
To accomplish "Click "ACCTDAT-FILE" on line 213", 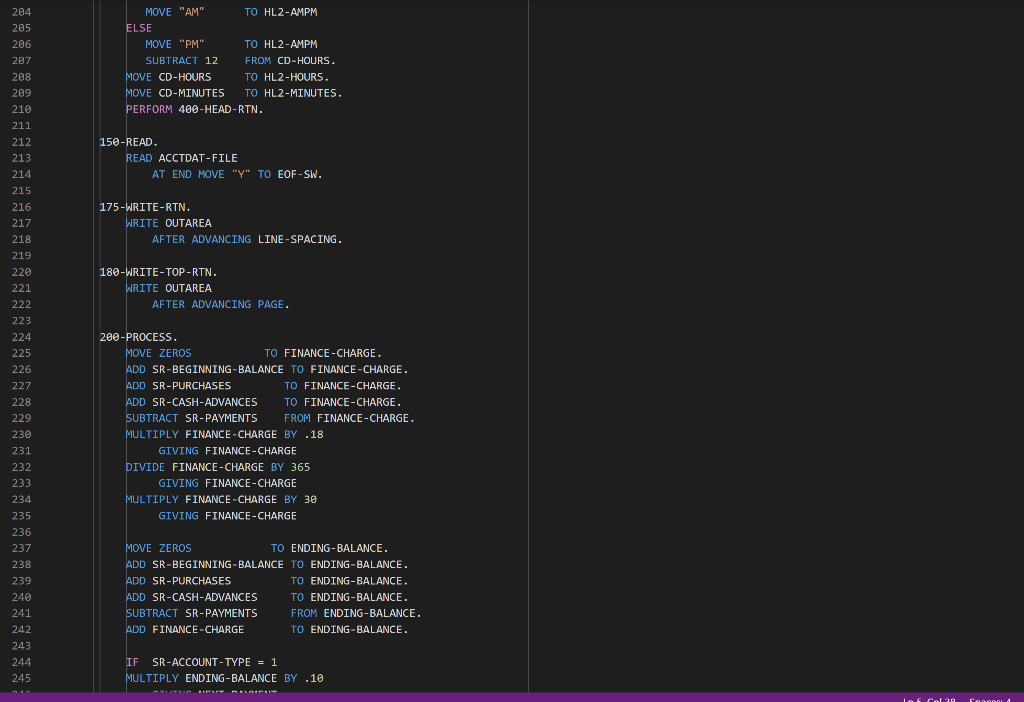I will click(196, 158).
